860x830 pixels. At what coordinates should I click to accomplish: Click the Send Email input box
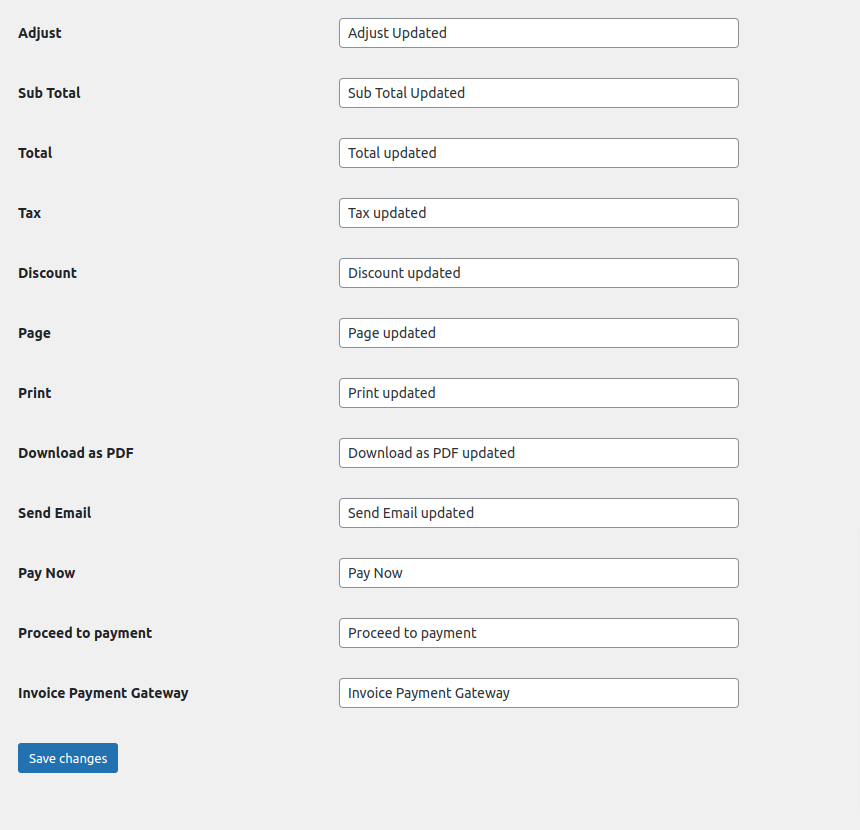click(539, 513)
